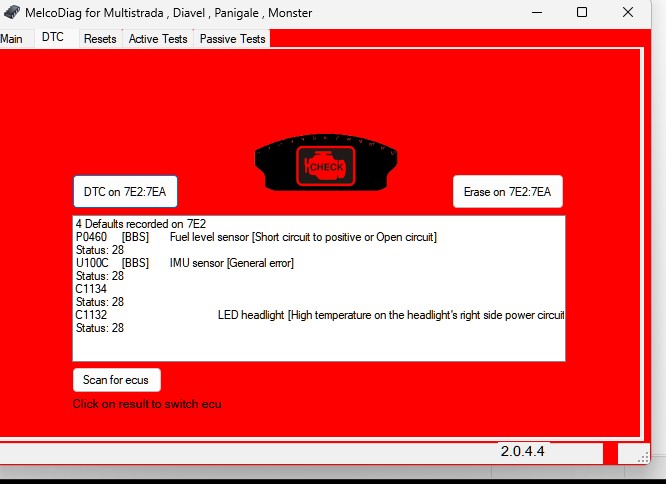The image size is (666, 484).
Task: Click '4 Defaults recorded on 7E2' header line
Action: [141, 224]
